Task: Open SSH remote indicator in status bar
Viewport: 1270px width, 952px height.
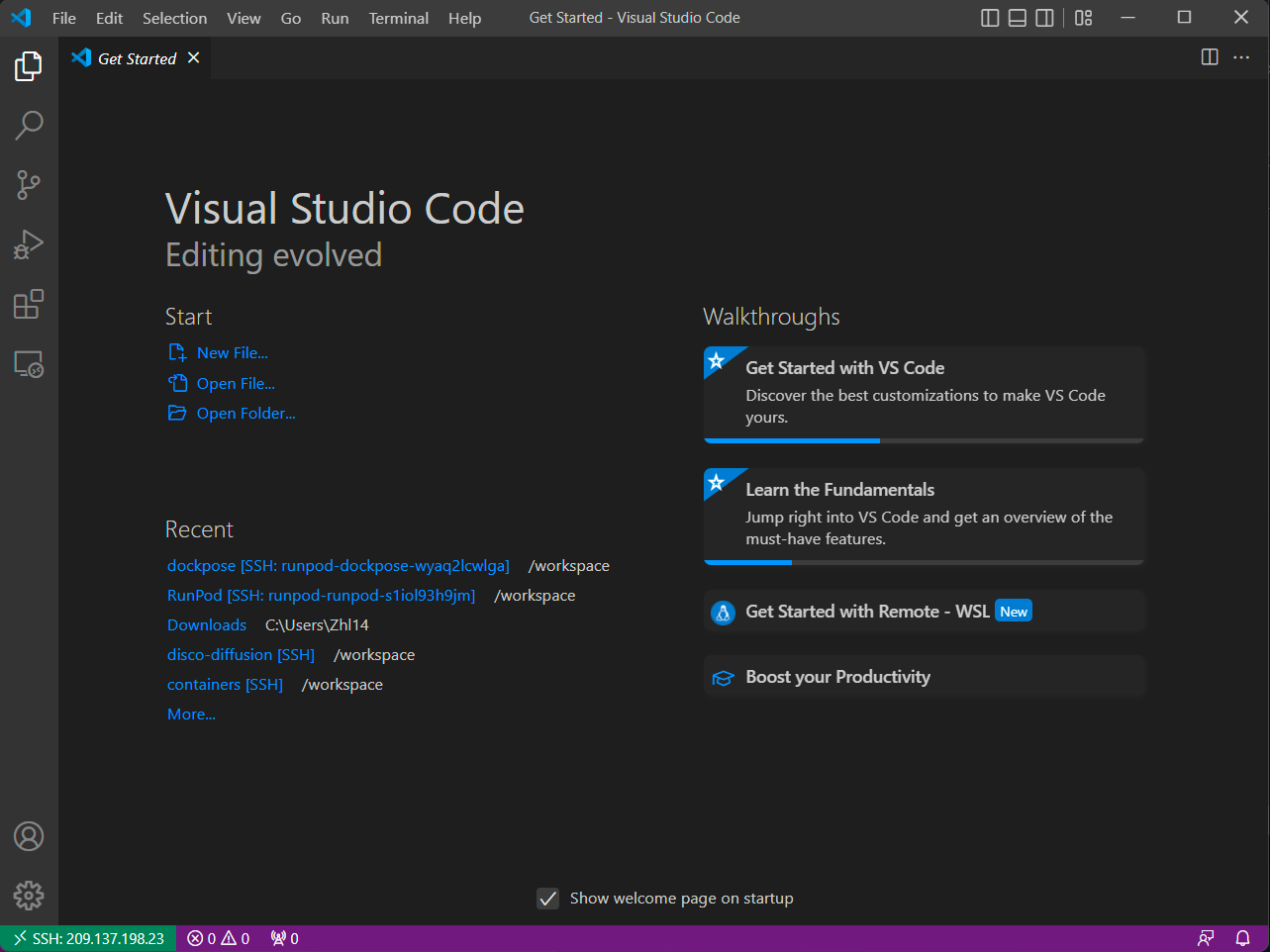Action: pos(88,938)
